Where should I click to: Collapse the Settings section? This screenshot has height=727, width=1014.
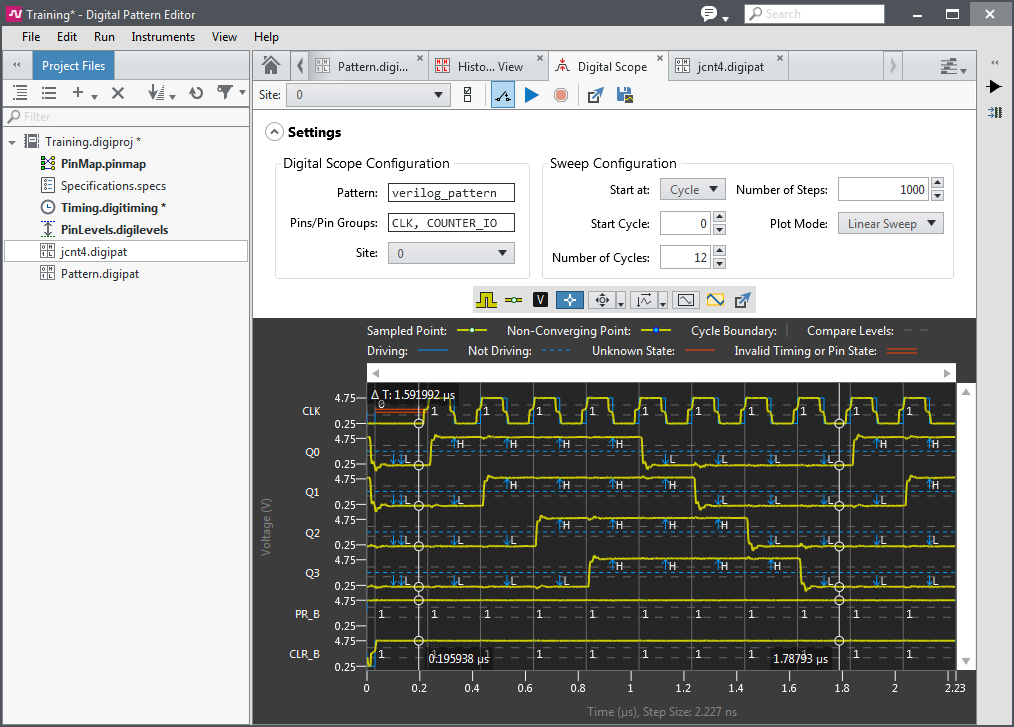point(274,132)
